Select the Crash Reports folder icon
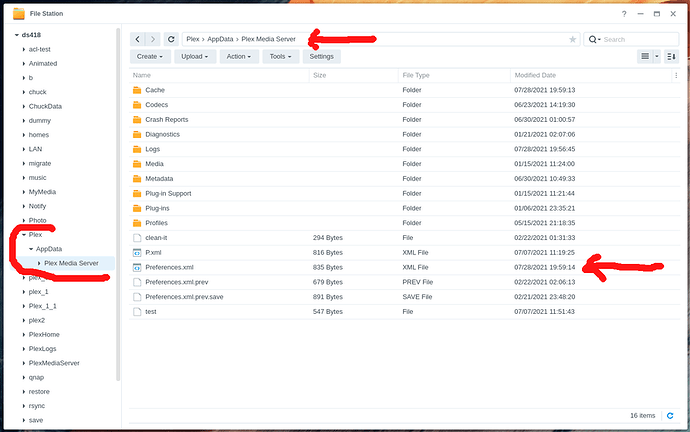The image size is (690, 432). pos(137,120)
